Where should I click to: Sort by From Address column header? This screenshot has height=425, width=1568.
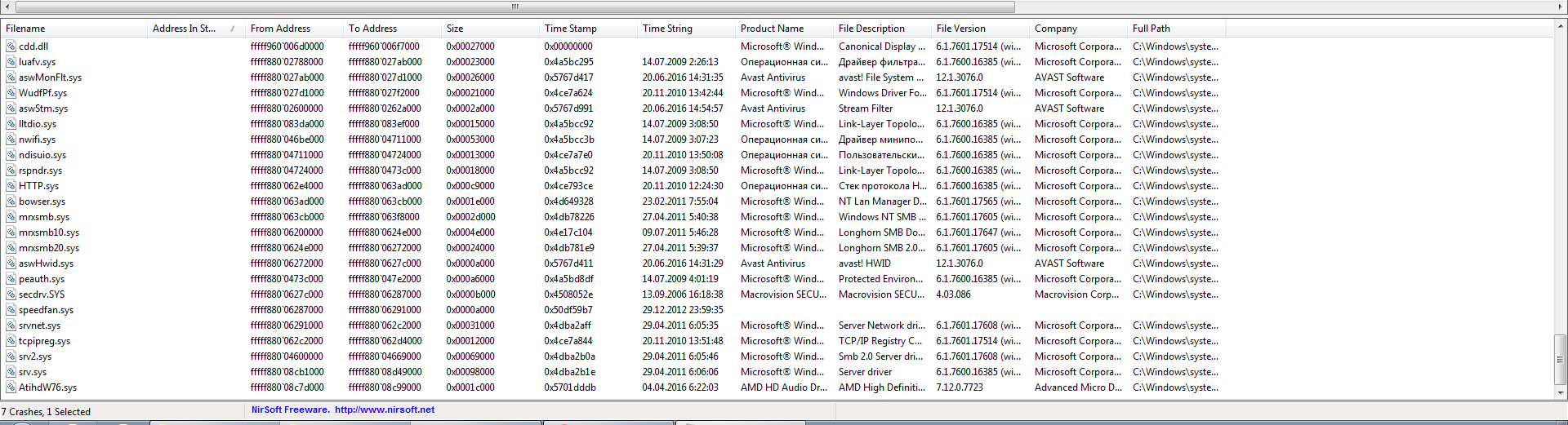point(294,29)
